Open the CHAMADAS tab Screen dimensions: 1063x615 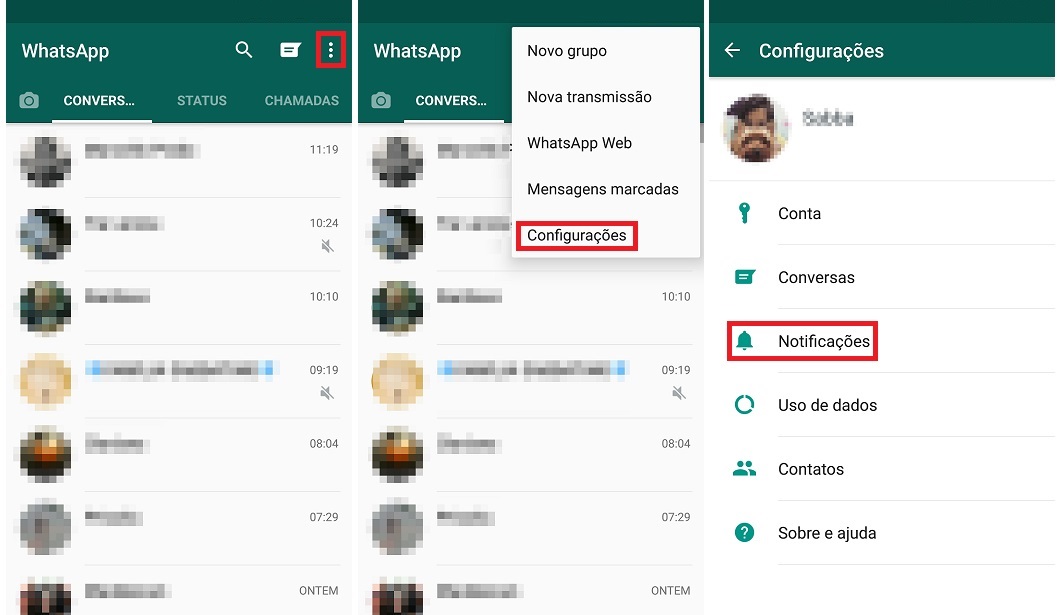pos(302,100)
